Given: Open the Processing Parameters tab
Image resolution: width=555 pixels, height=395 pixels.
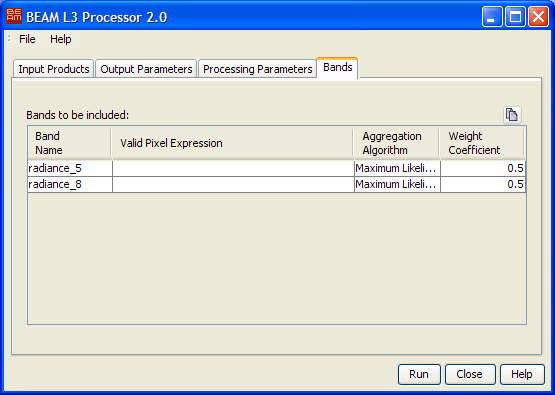Looking at the screenshot, I should 257,69.
